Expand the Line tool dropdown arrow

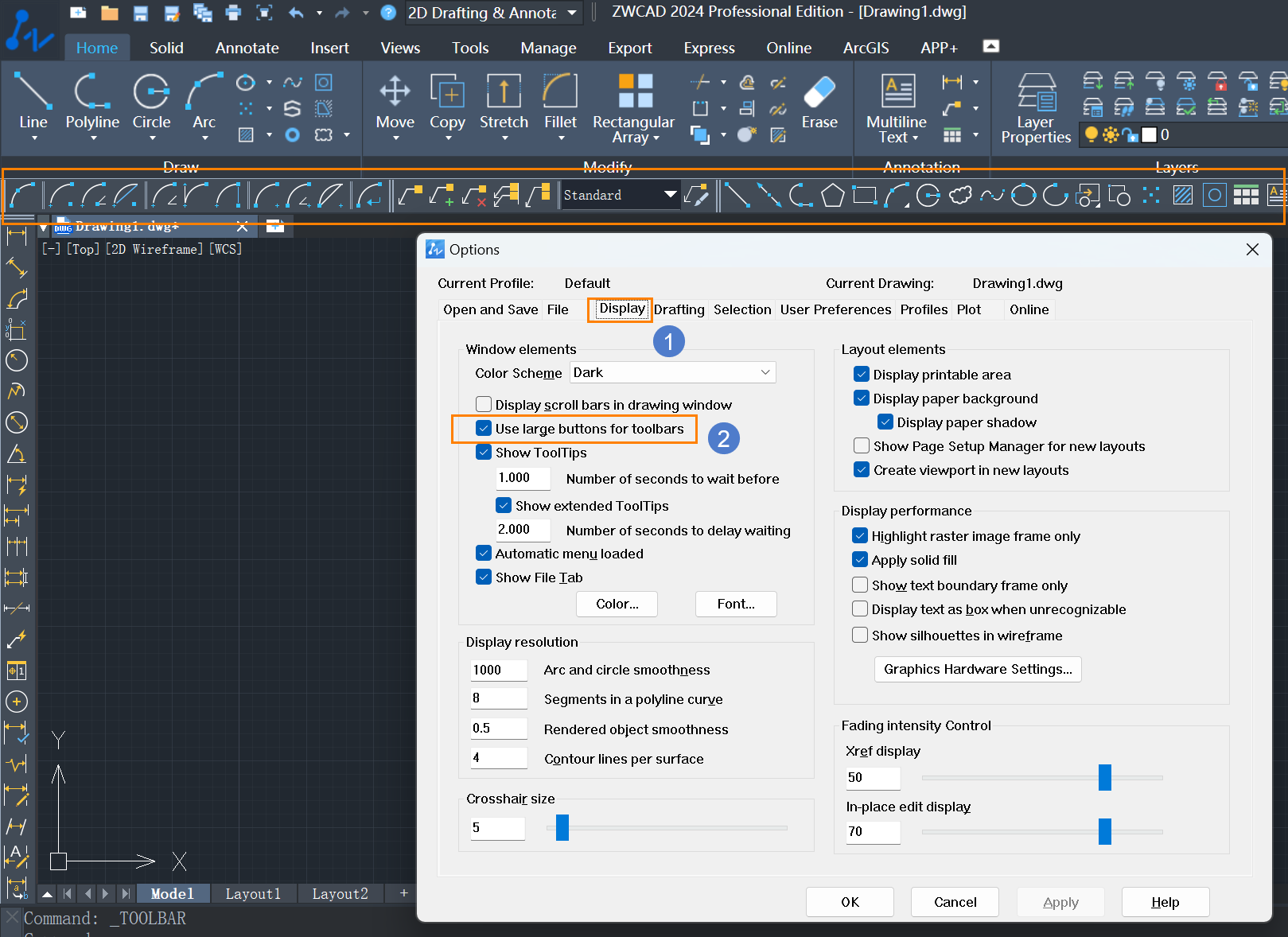click(34, 138)
